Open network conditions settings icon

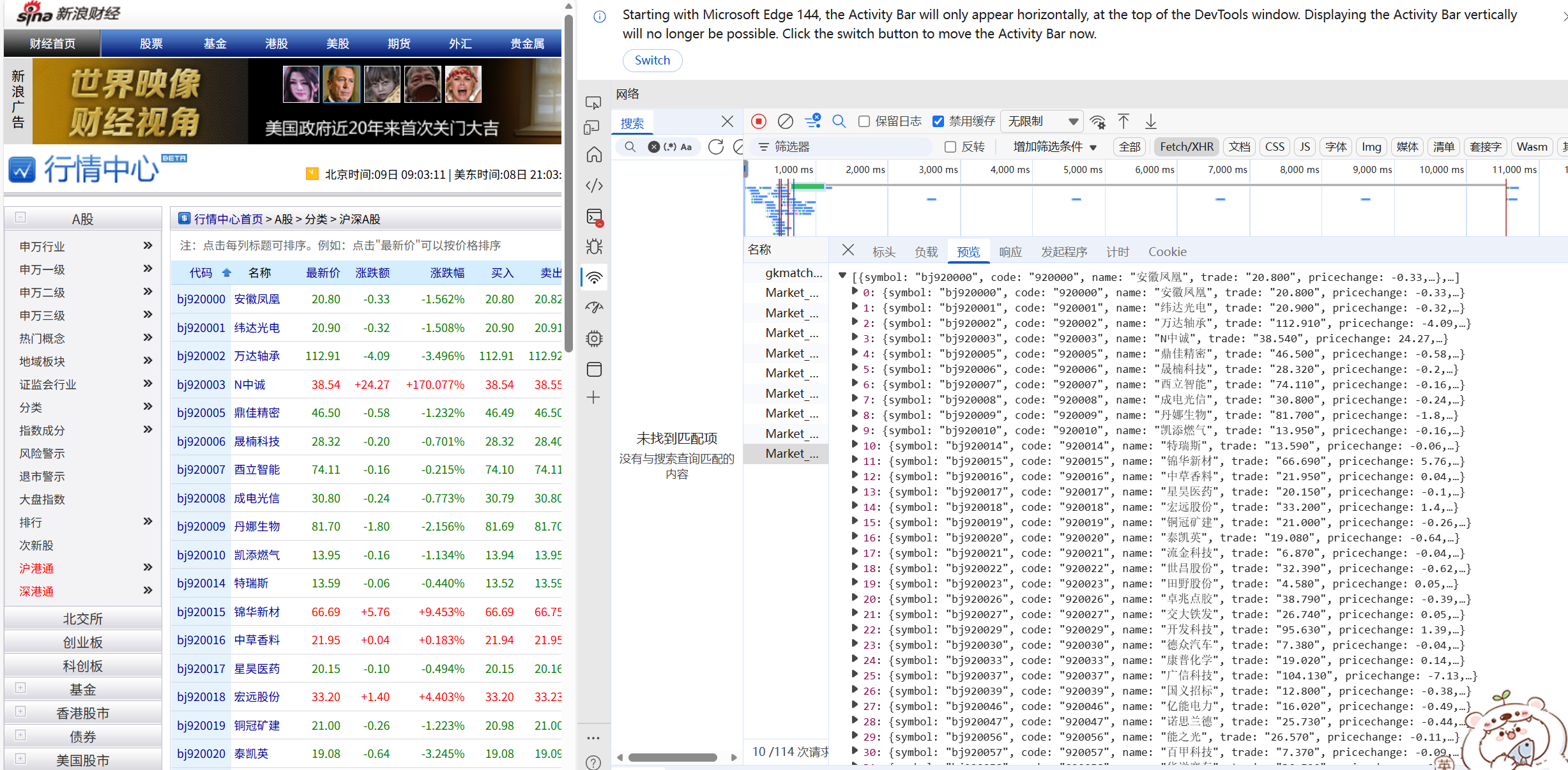tap(1097, 121)
